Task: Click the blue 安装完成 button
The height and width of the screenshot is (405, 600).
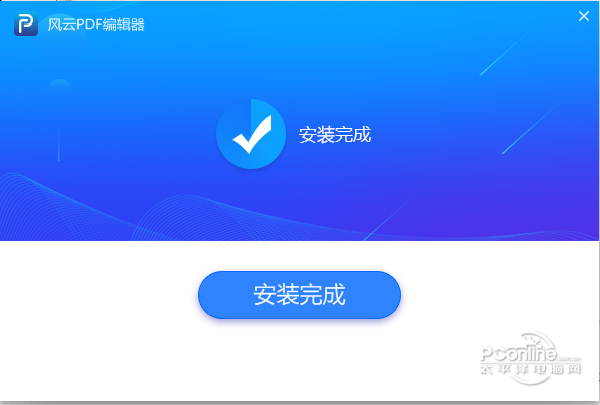Action: tap(299, 295)
